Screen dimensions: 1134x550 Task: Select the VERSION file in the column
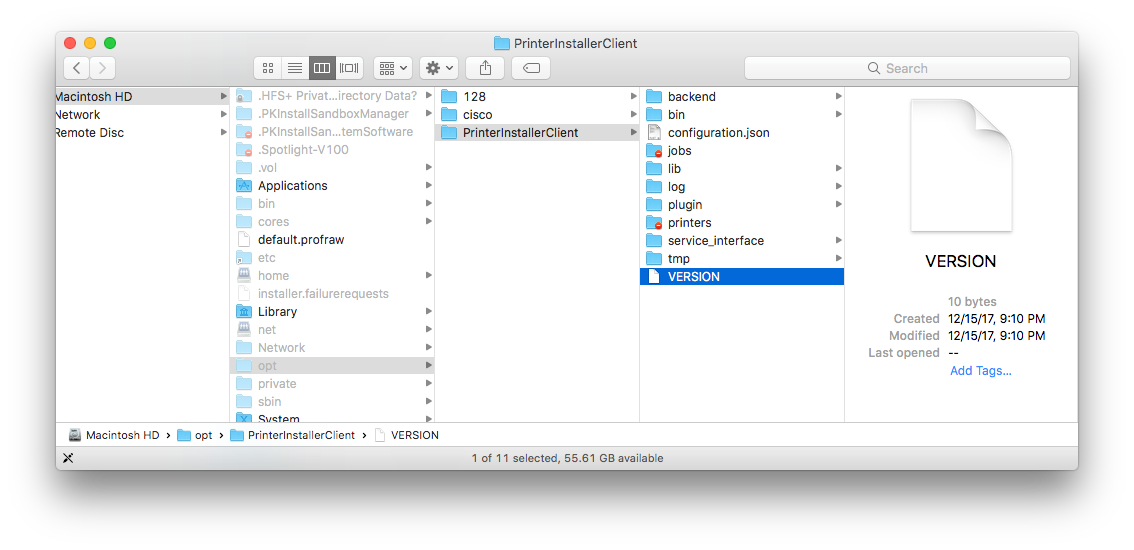coord(742,276)
